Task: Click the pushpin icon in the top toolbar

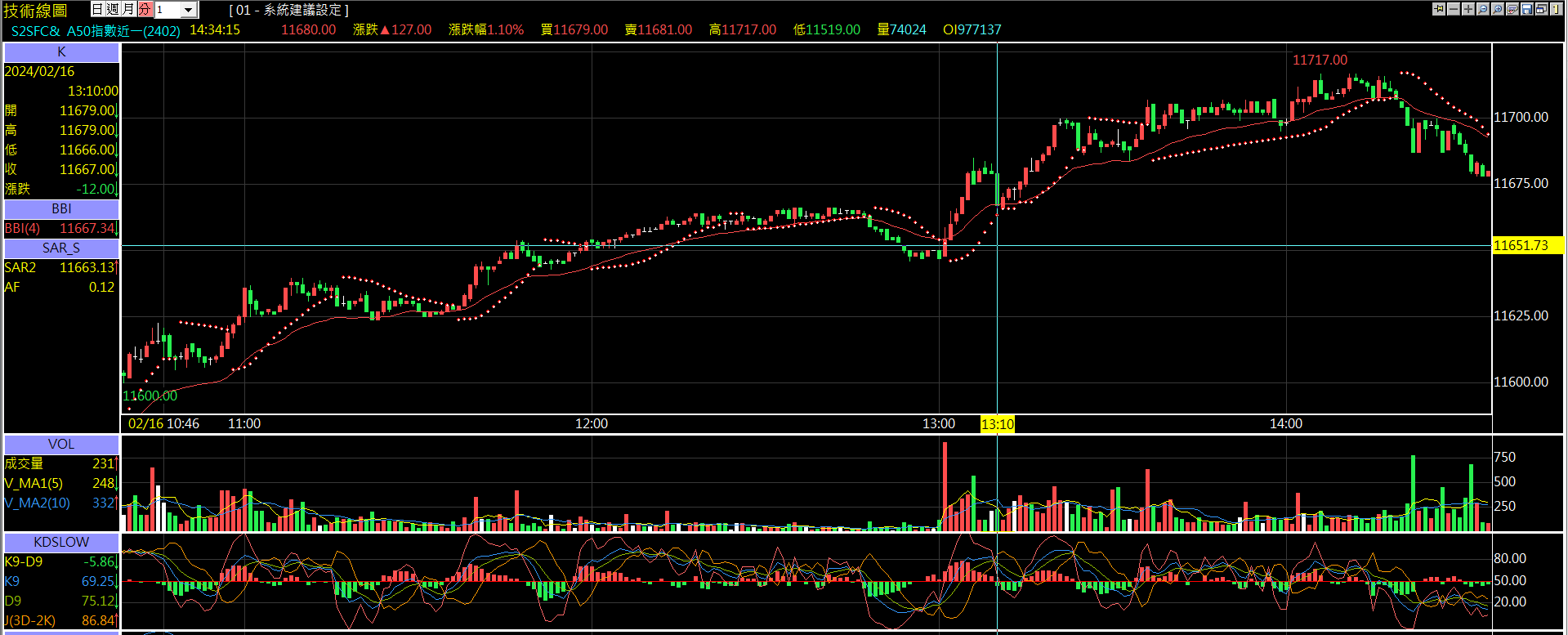Action: [x=1439, y=9]
